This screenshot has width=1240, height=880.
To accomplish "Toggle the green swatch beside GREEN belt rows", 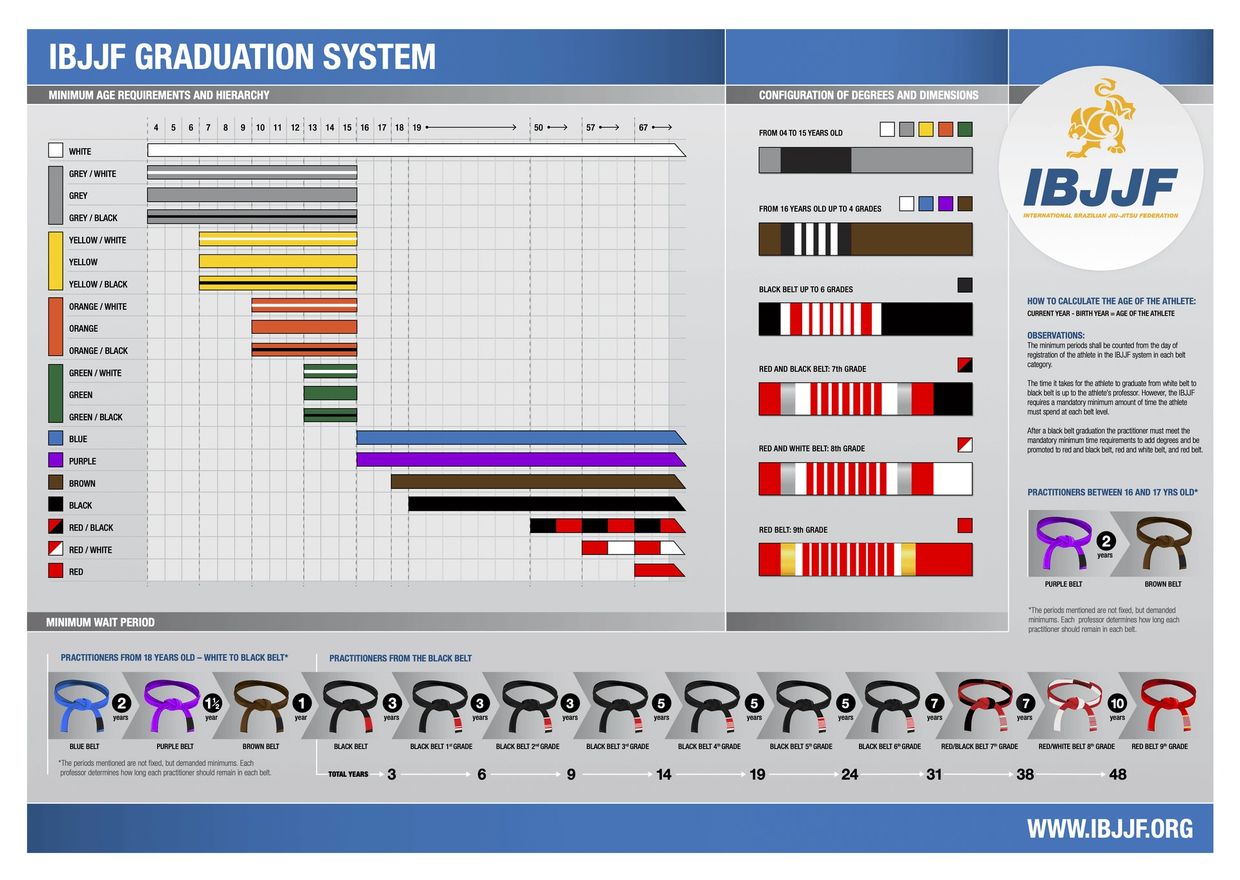I will coord(55,394).
